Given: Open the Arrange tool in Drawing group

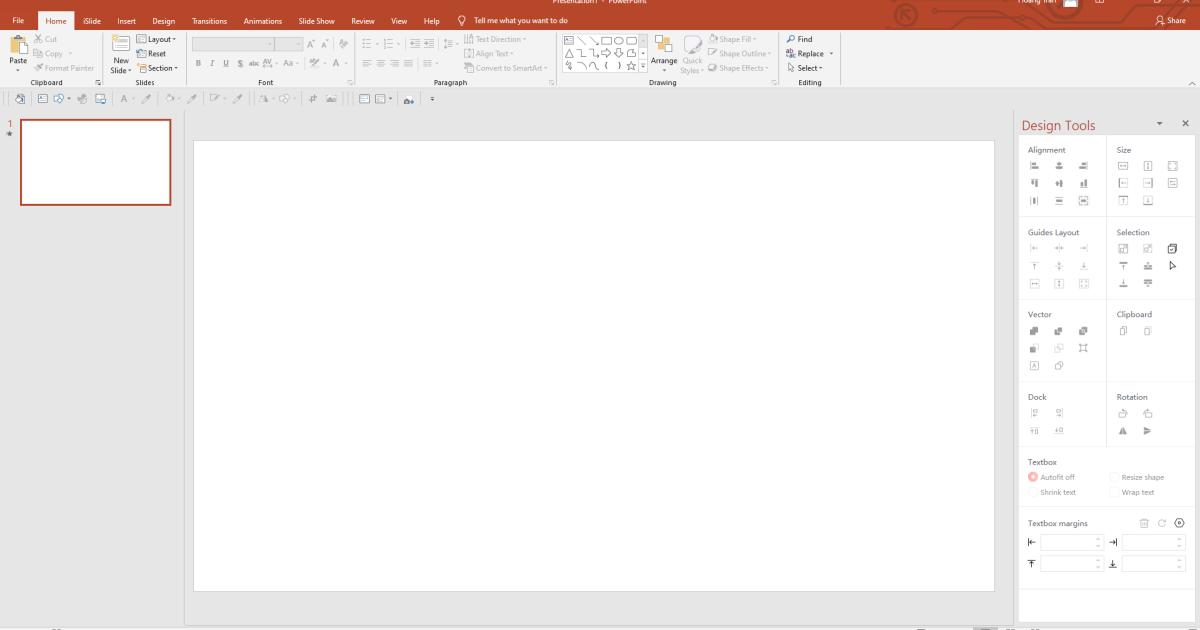Looking at the screenshot, I should (663, 58).
